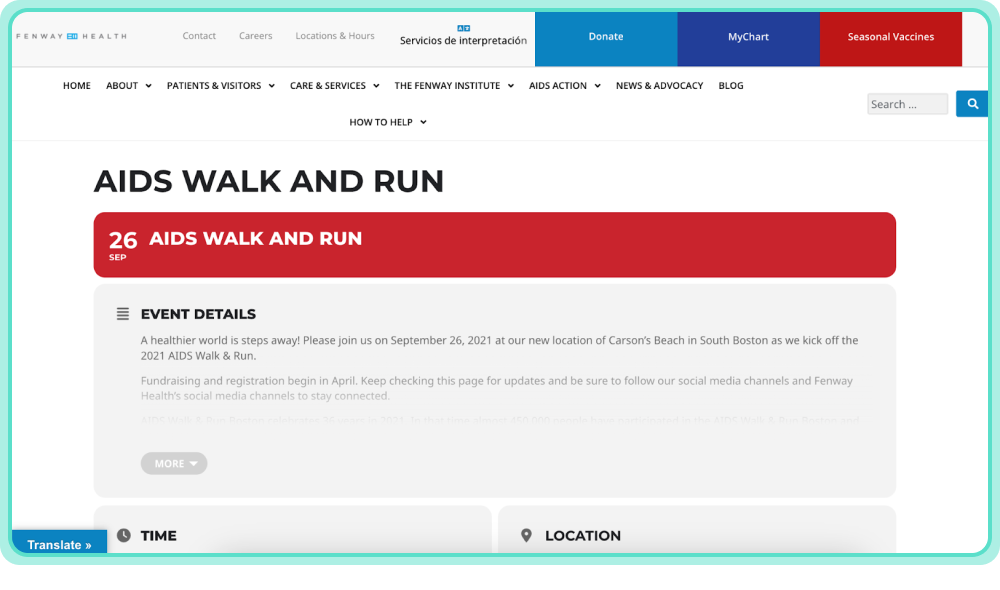
Task: Expand THE FENWAY INSTITUTE dropdown
Action: pyautogui.click(x=454, y=85)
